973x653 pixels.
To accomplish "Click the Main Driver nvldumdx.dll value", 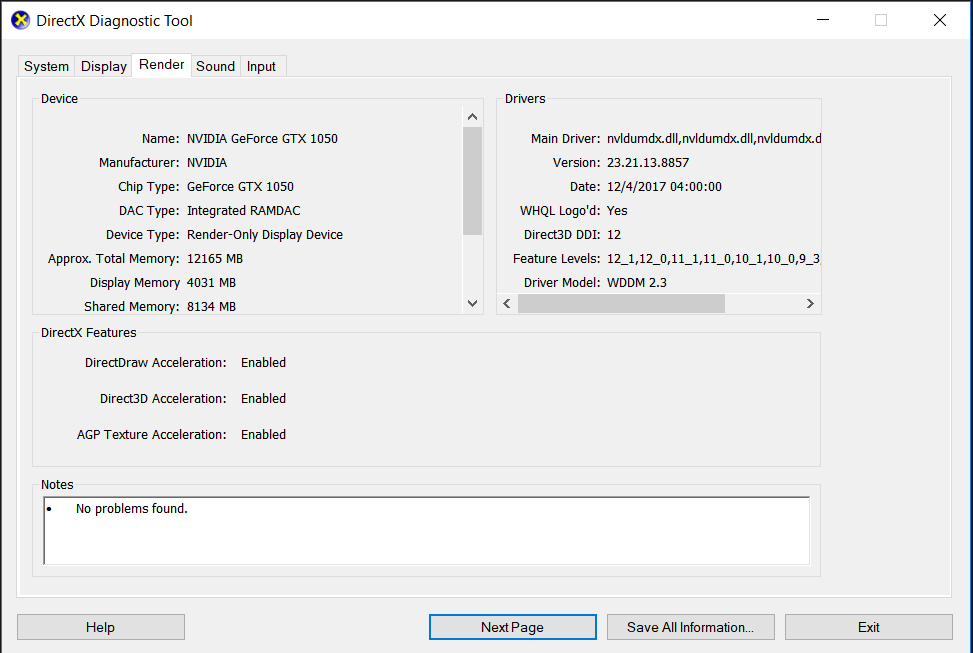I will pos(714,138).
